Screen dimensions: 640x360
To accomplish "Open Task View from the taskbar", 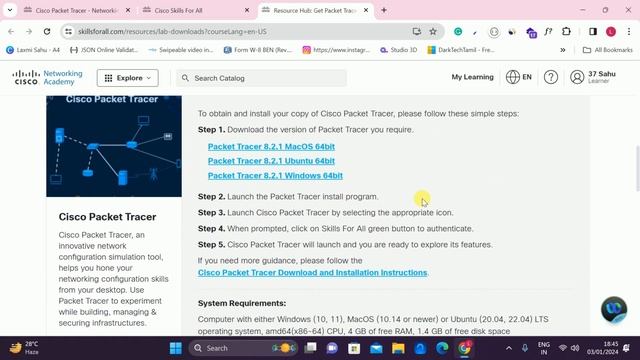I will [x=311, y=348].
